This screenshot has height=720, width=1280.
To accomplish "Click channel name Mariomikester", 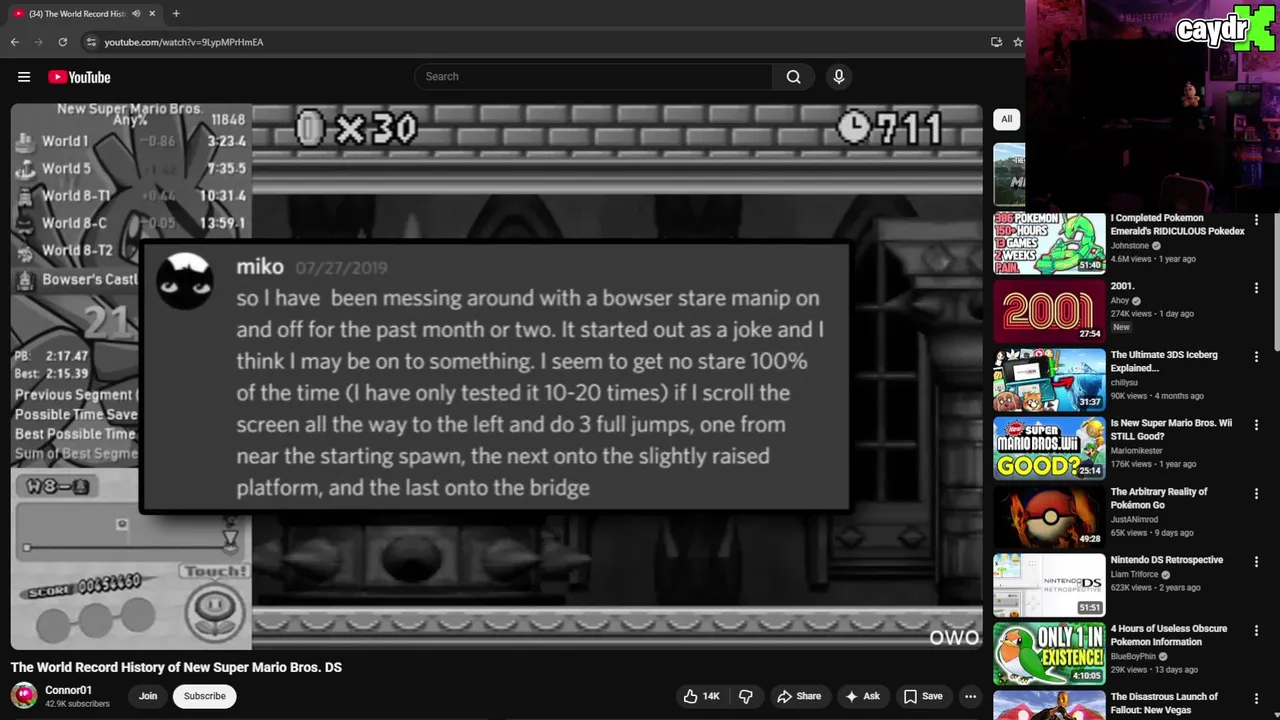I will click(1137, 451).
